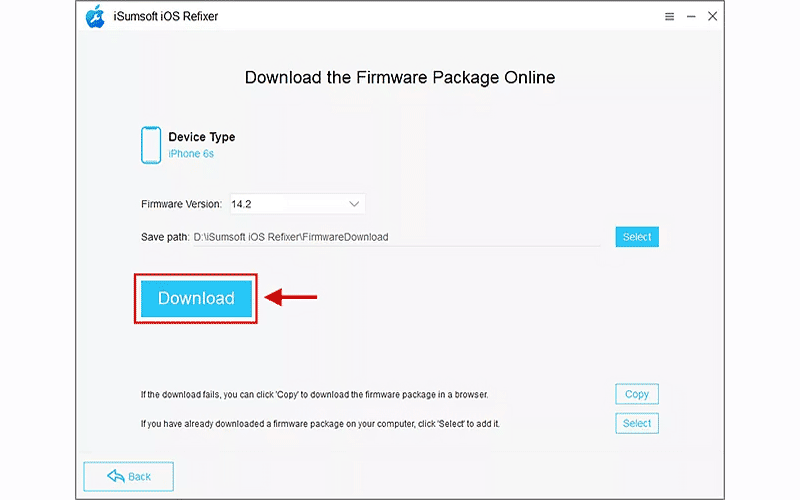Select firmware version 14.2 combo box
Image resolution: width=800 pixels, height=500 pixels.
pos(297,204)
